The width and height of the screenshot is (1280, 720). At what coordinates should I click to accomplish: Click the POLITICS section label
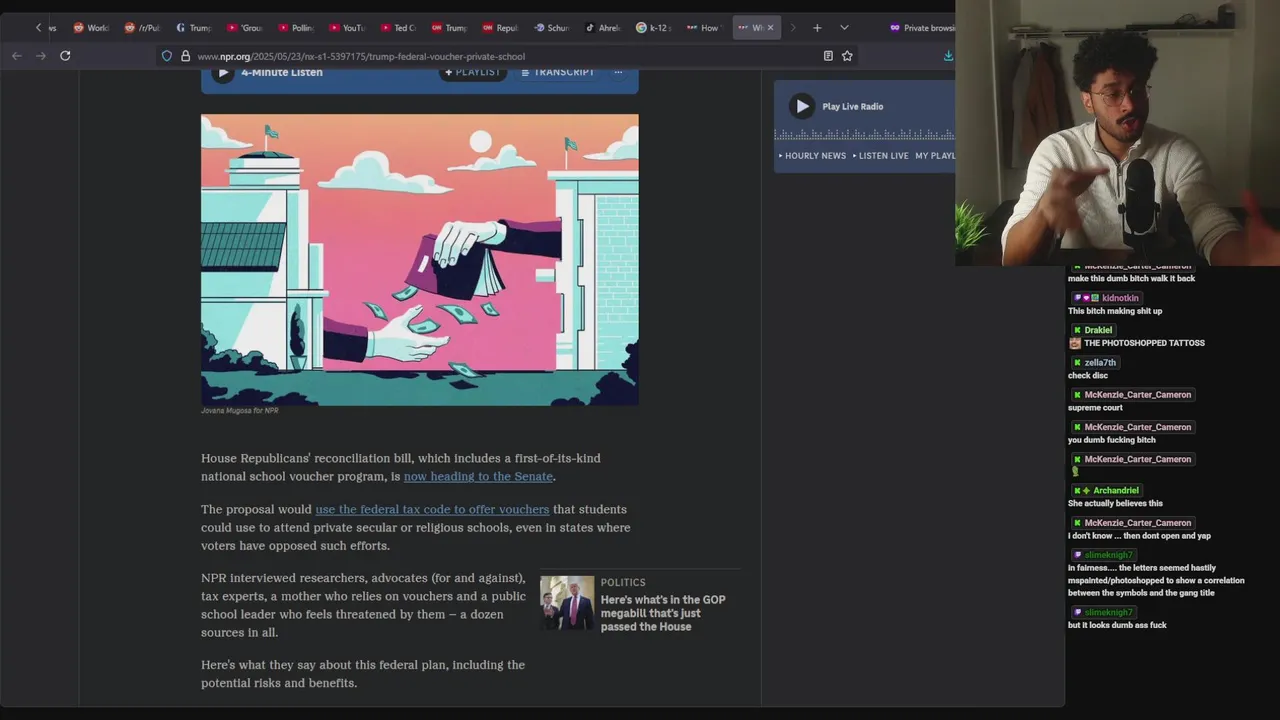623,582
